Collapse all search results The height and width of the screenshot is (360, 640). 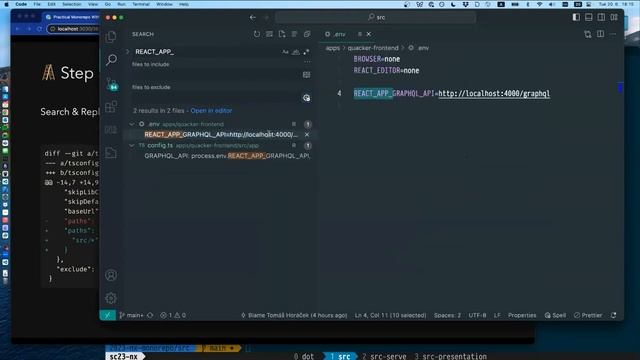(307, 34)
